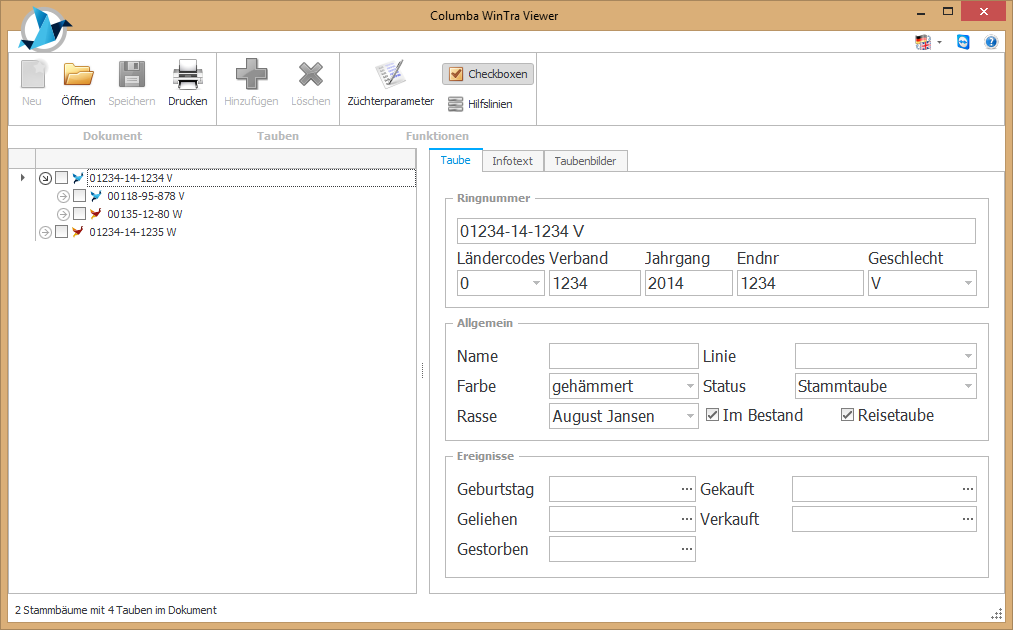Screen dimensions: 1013x630
Task: Tick checkbox for pigeon 00118-95-878 V
Action: coord(80,196)
